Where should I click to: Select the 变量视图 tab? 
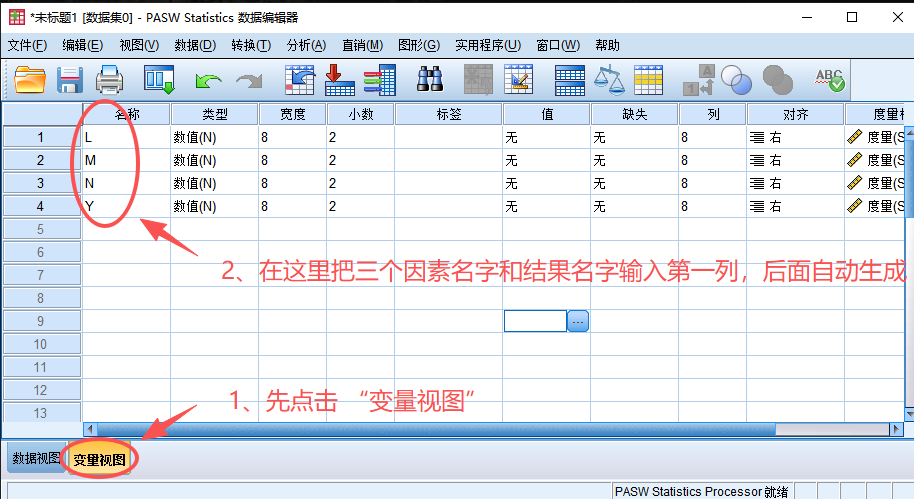click(x=99, y=459)
